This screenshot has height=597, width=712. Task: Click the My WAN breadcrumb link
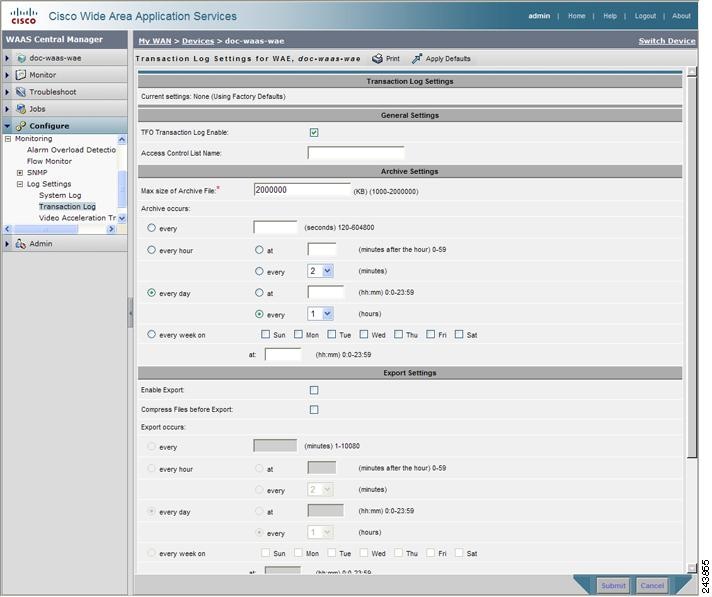pyautogui.click(x=155, y=41)
